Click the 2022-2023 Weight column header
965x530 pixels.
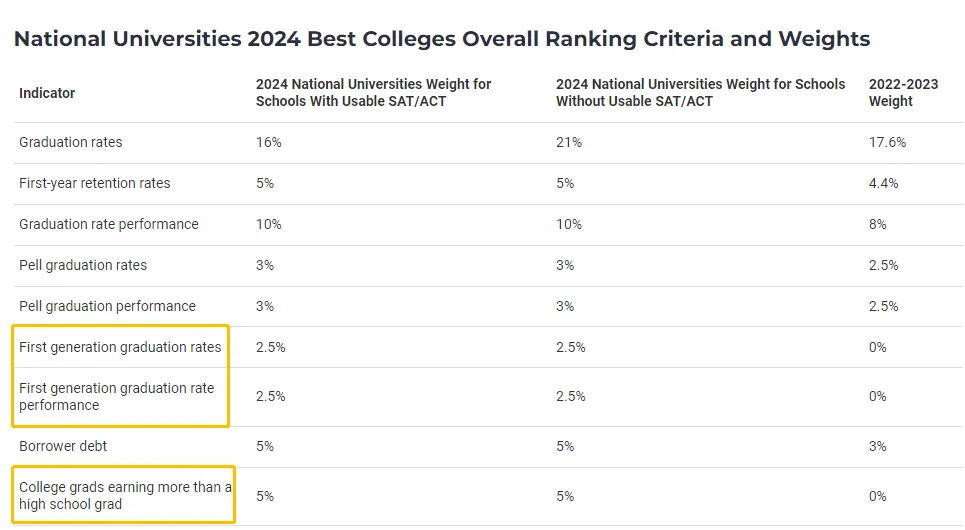tap(903, 93)
